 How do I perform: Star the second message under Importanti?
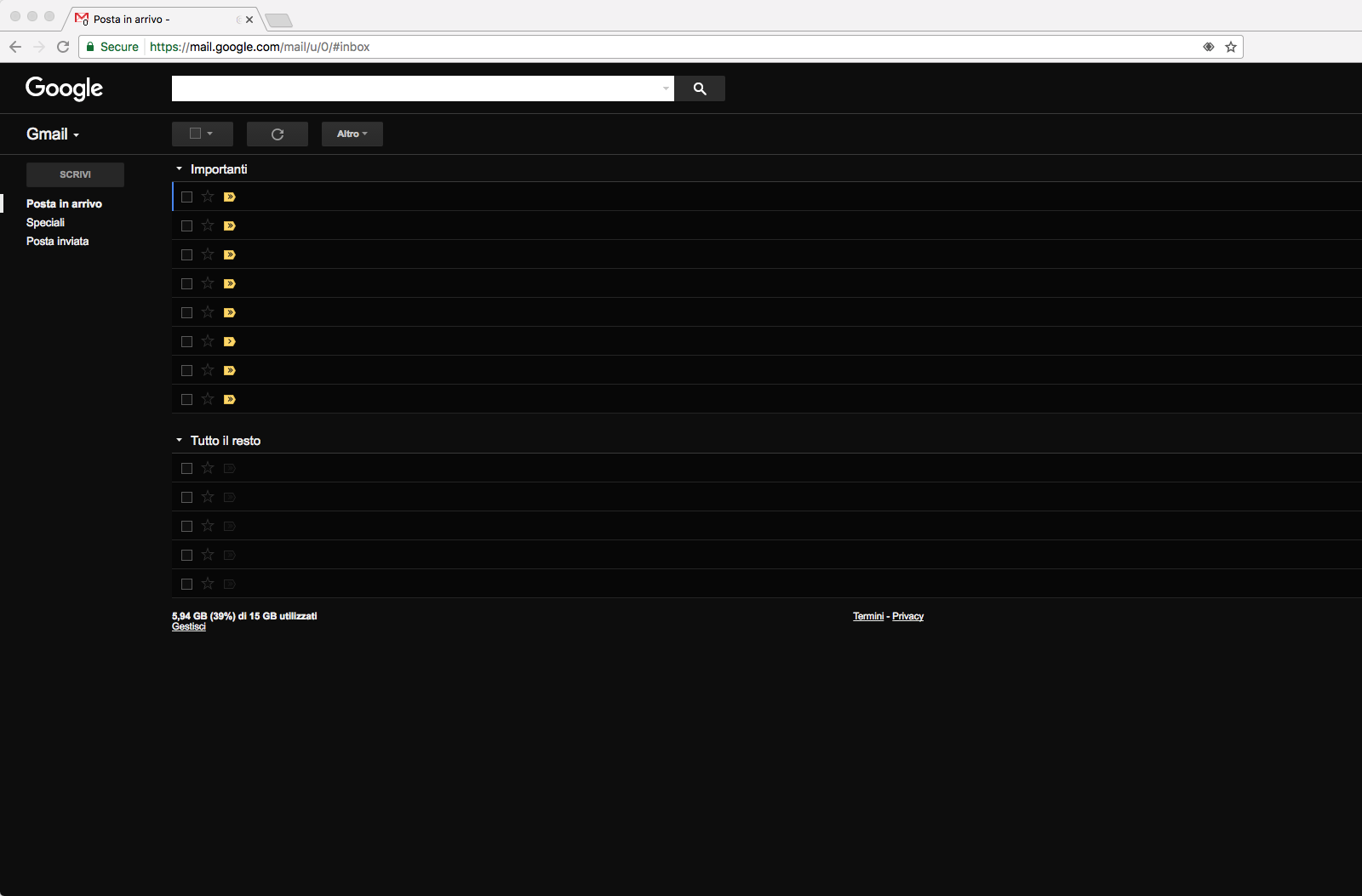[208, 225]
